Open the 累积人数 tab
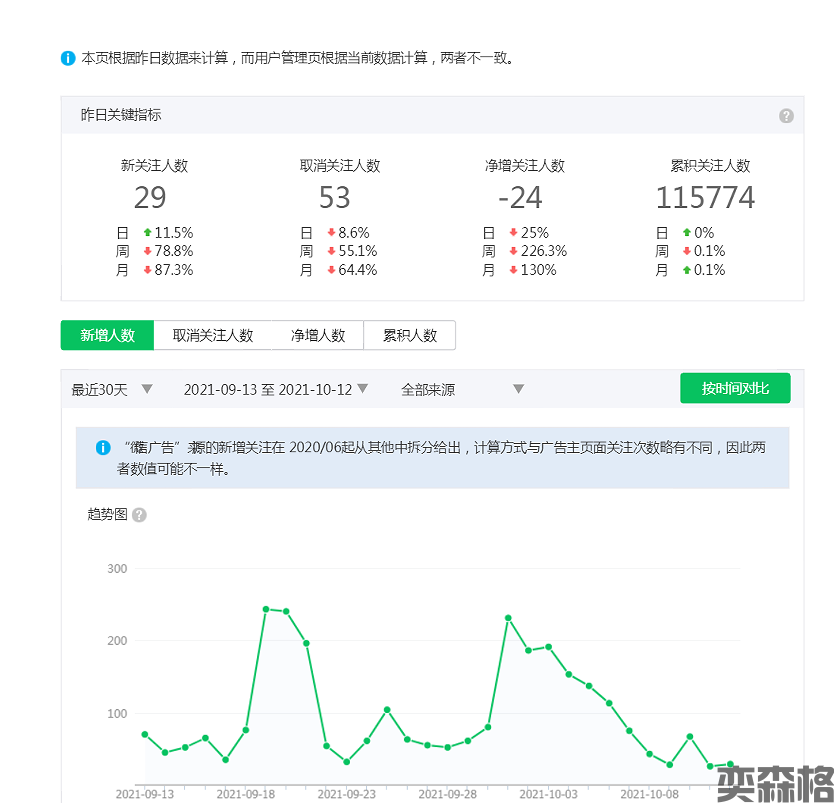 [x=410, y=335]
